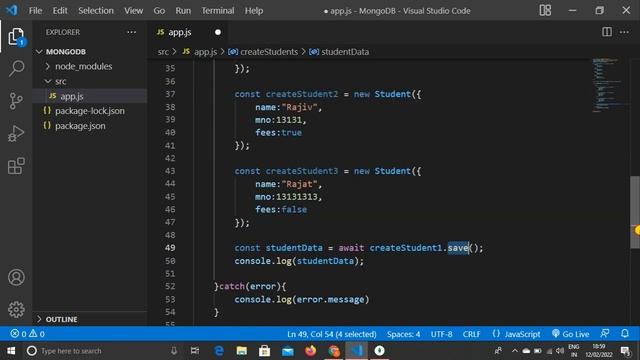Click the VS Code logo icon

click(x=11, y=10)
